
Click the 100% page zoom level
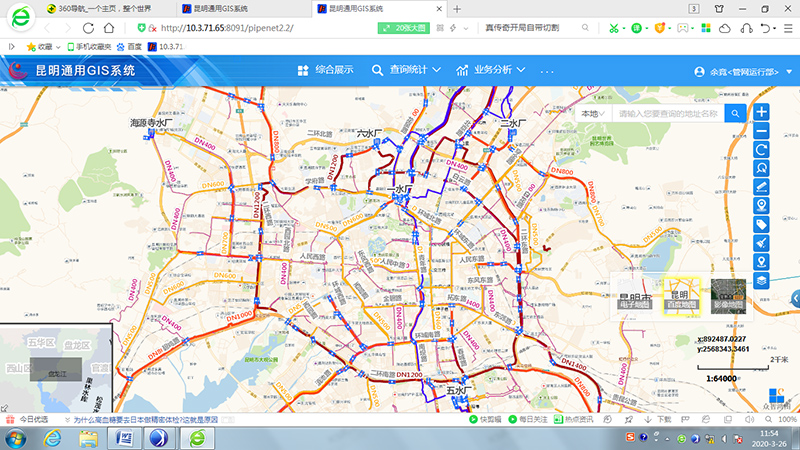coord(787,419)
